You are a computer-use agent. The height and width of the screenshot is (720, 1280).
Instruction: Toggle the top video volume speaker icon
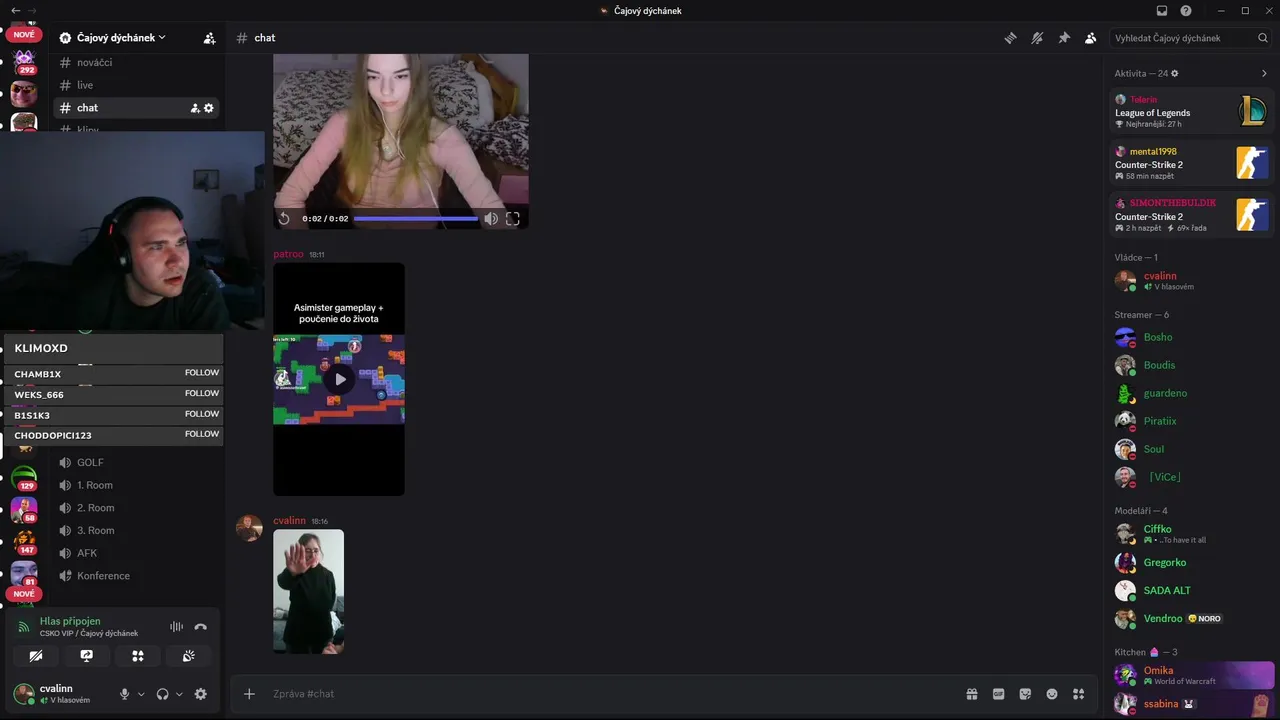pyautogui.click(x=491, y=218)
